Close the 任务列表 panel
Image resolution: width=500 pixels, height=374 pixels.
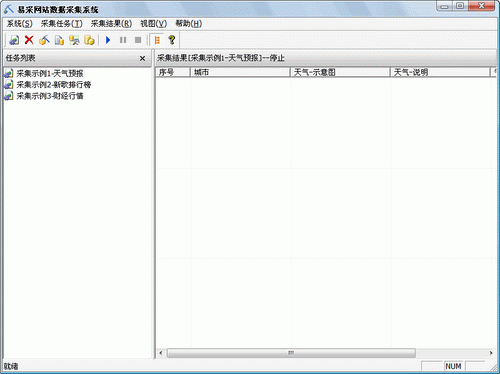(x=142, y=58)
